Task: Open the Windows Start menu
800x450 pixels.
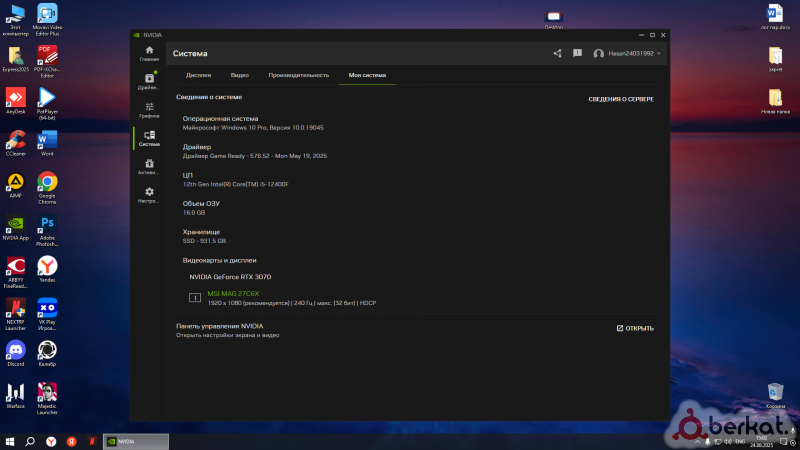Action: pos(10,440)
